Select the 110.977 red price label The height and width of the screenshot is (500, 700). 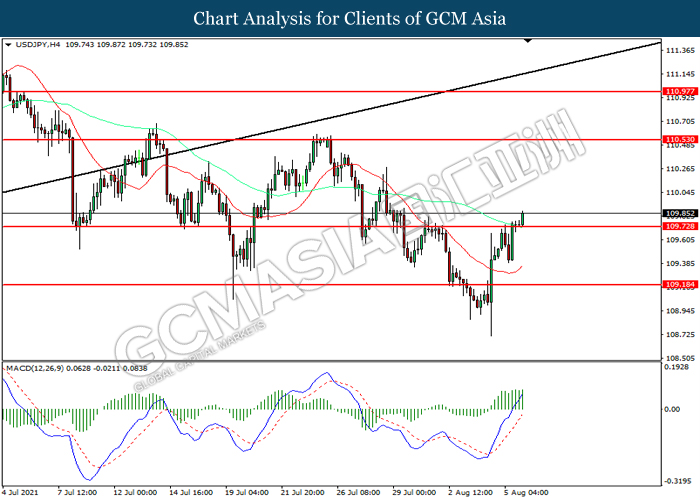point(680,92)
